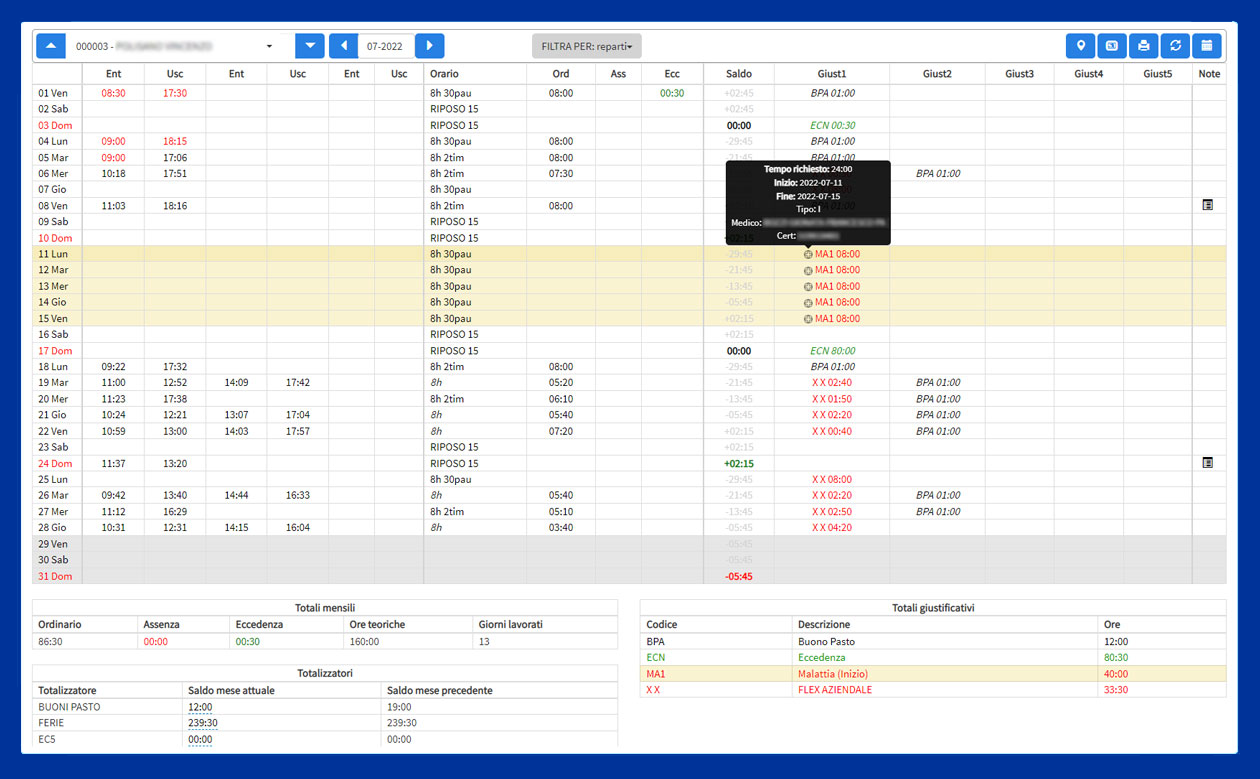The width and height of the screenshot is (1260, 779).
Task: Click Ord value 07:20 on 22 Ven
Action: click(561, 431)
